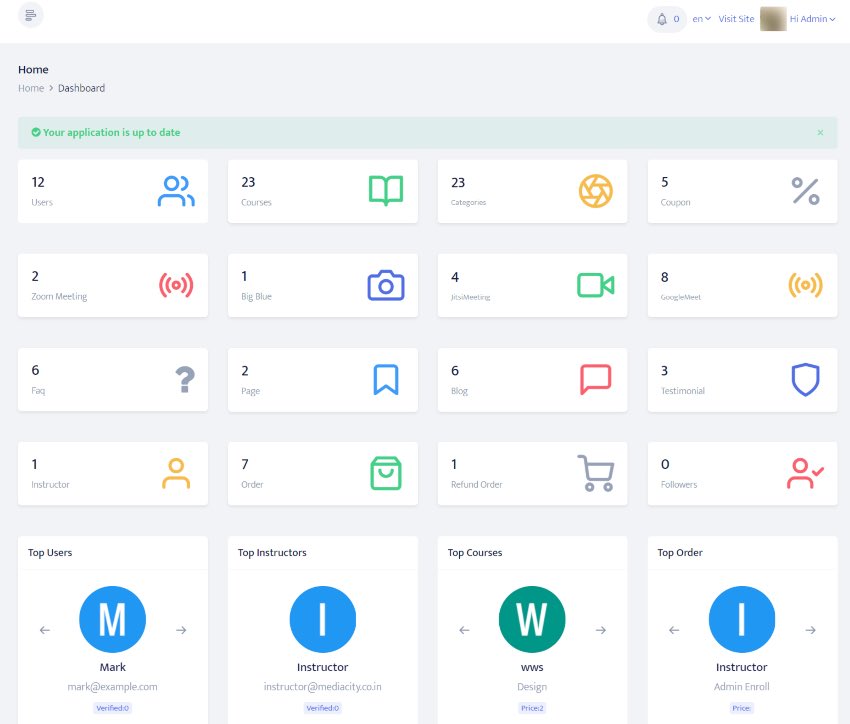This screenshot has height=724, width=850.
Task: Click the camera icon on the Big Blue card
Action: point(387,284)
